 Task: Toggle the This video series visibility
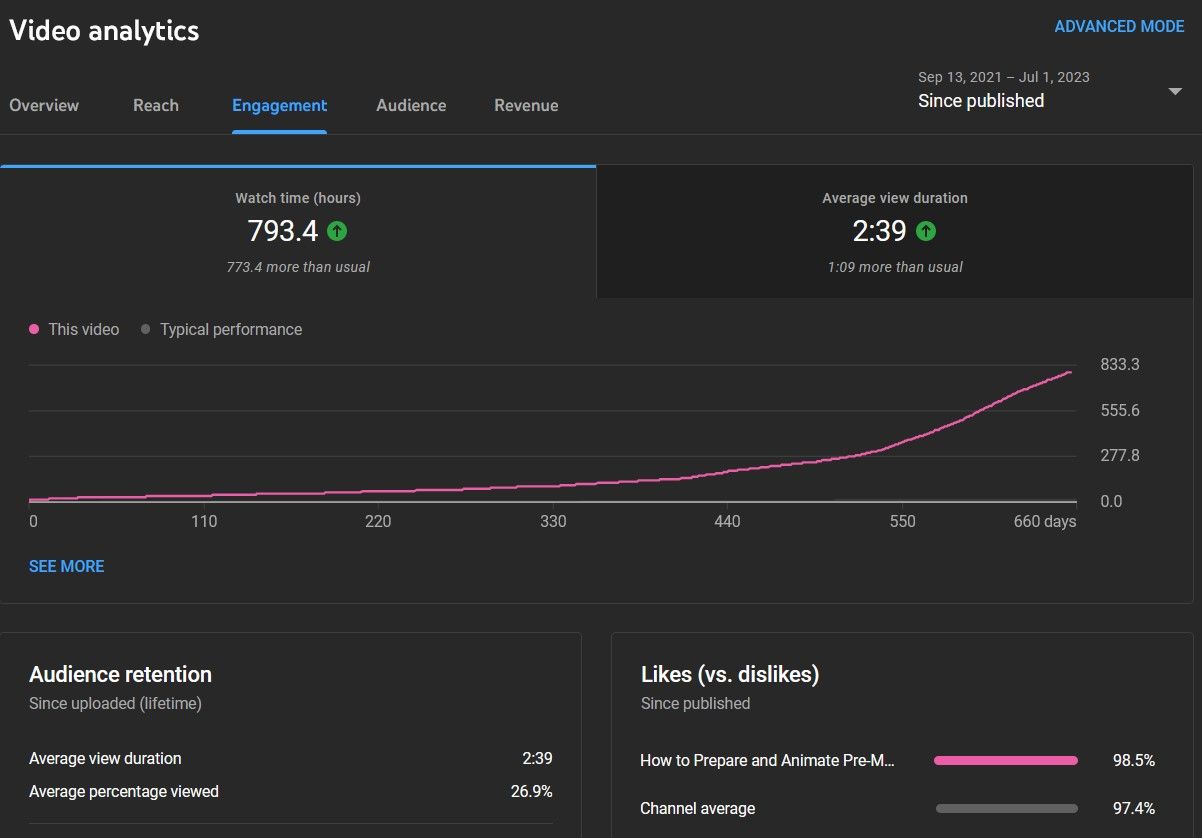tap(74, 329)
